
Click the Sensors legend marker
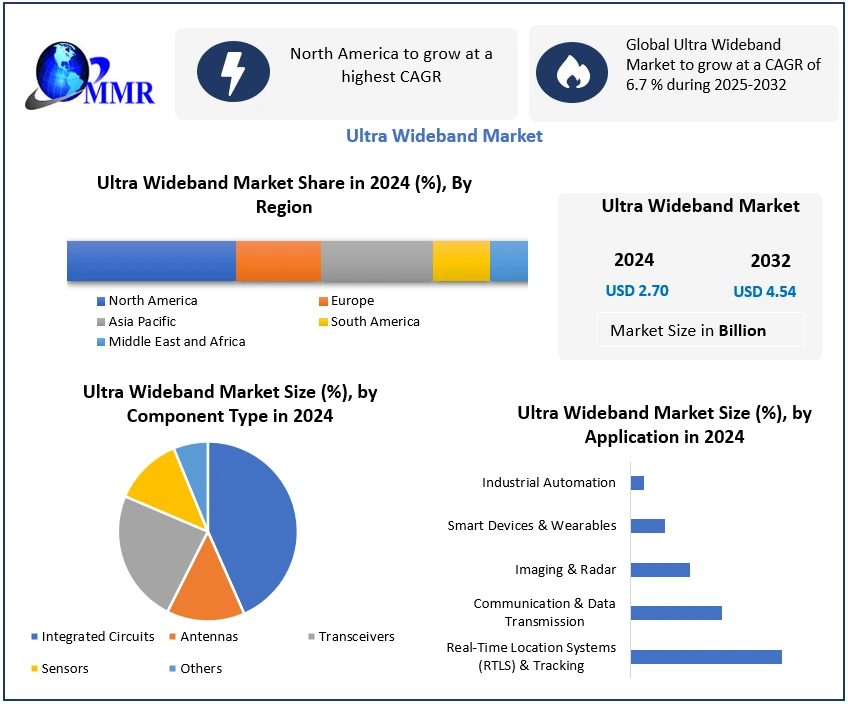tap(35, 668)
